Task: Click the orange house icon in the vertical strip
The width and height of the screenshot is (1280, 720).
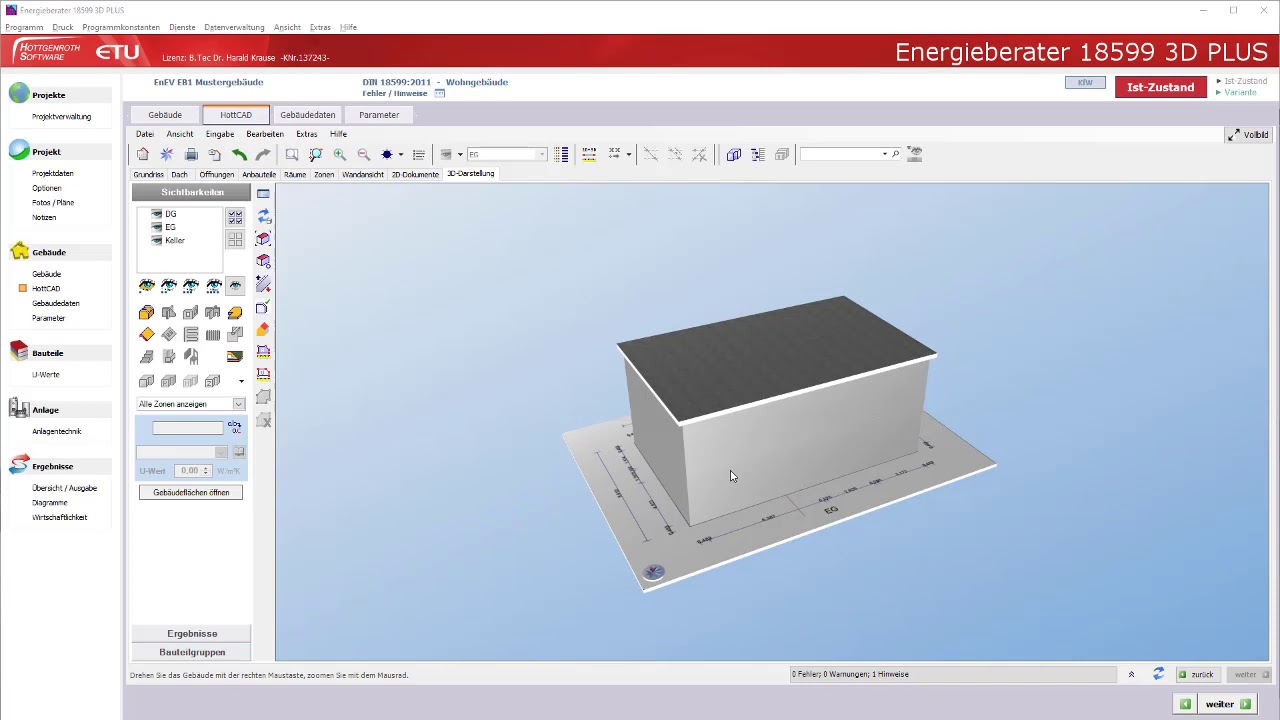Action: (x=263, y=329)
